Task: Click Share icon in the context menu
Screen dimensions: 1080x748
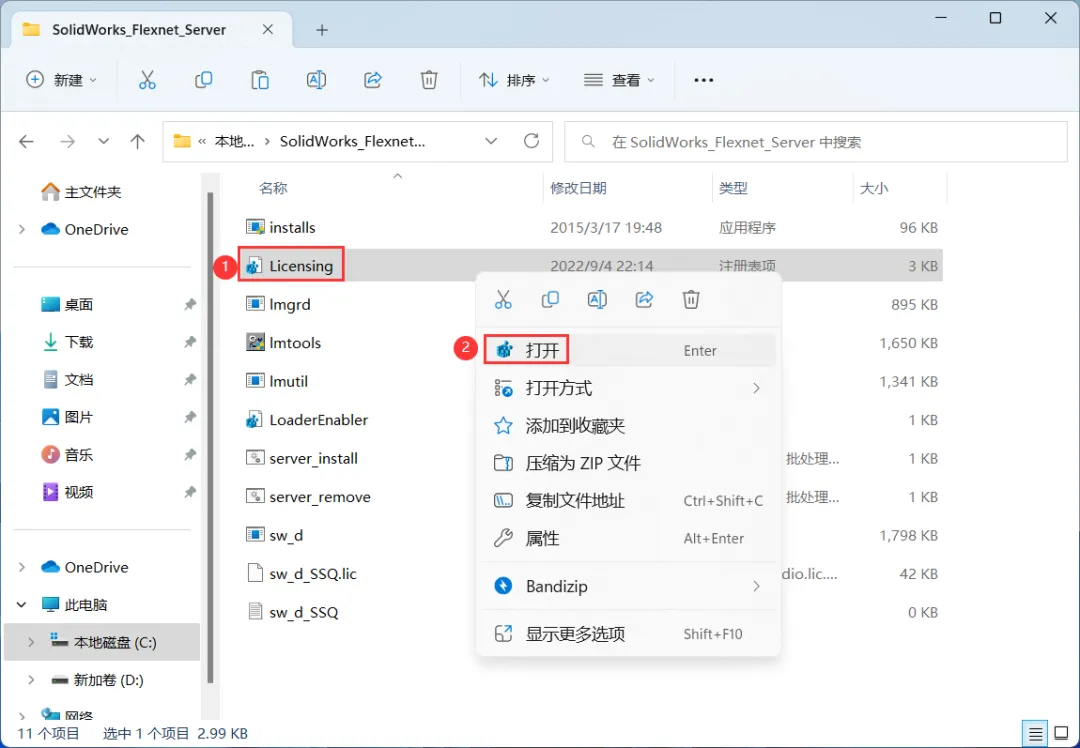Action: [644, 300]
